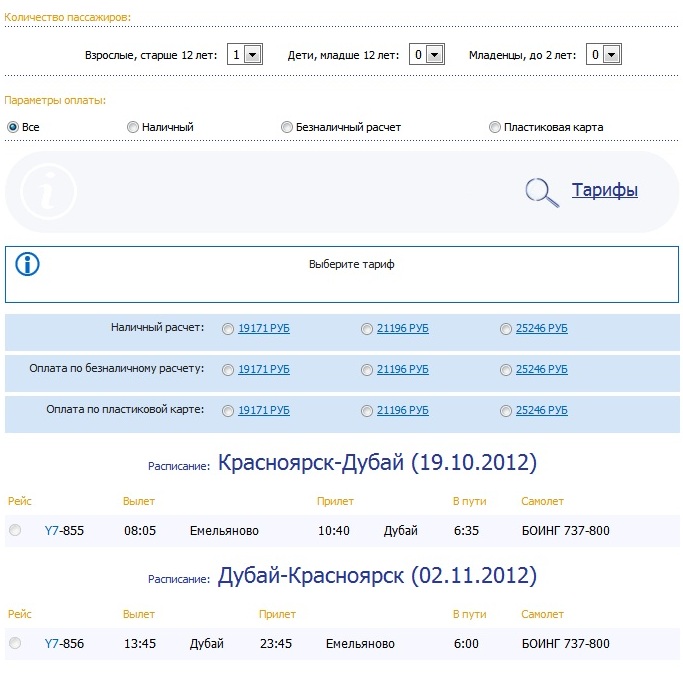The image size is (683, 679).
Task: Select the Безналичный расчет payment option
Action: 287,127
